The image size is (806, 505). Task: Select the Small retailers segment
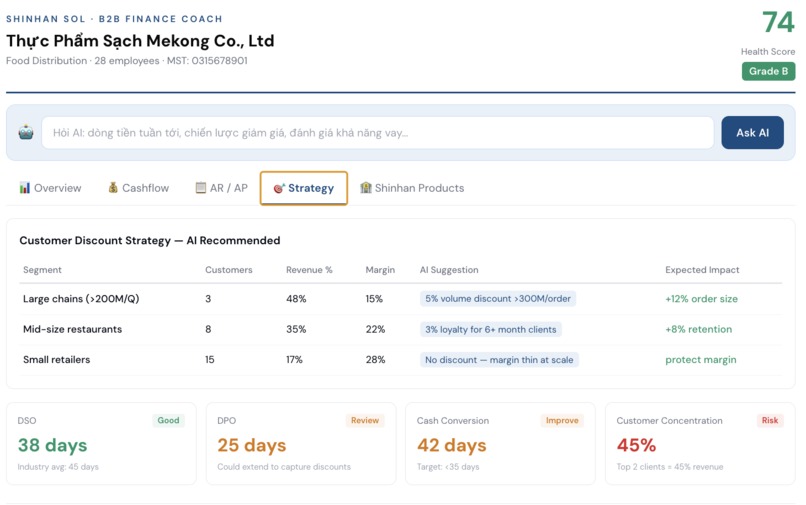[x=57, y=359]
